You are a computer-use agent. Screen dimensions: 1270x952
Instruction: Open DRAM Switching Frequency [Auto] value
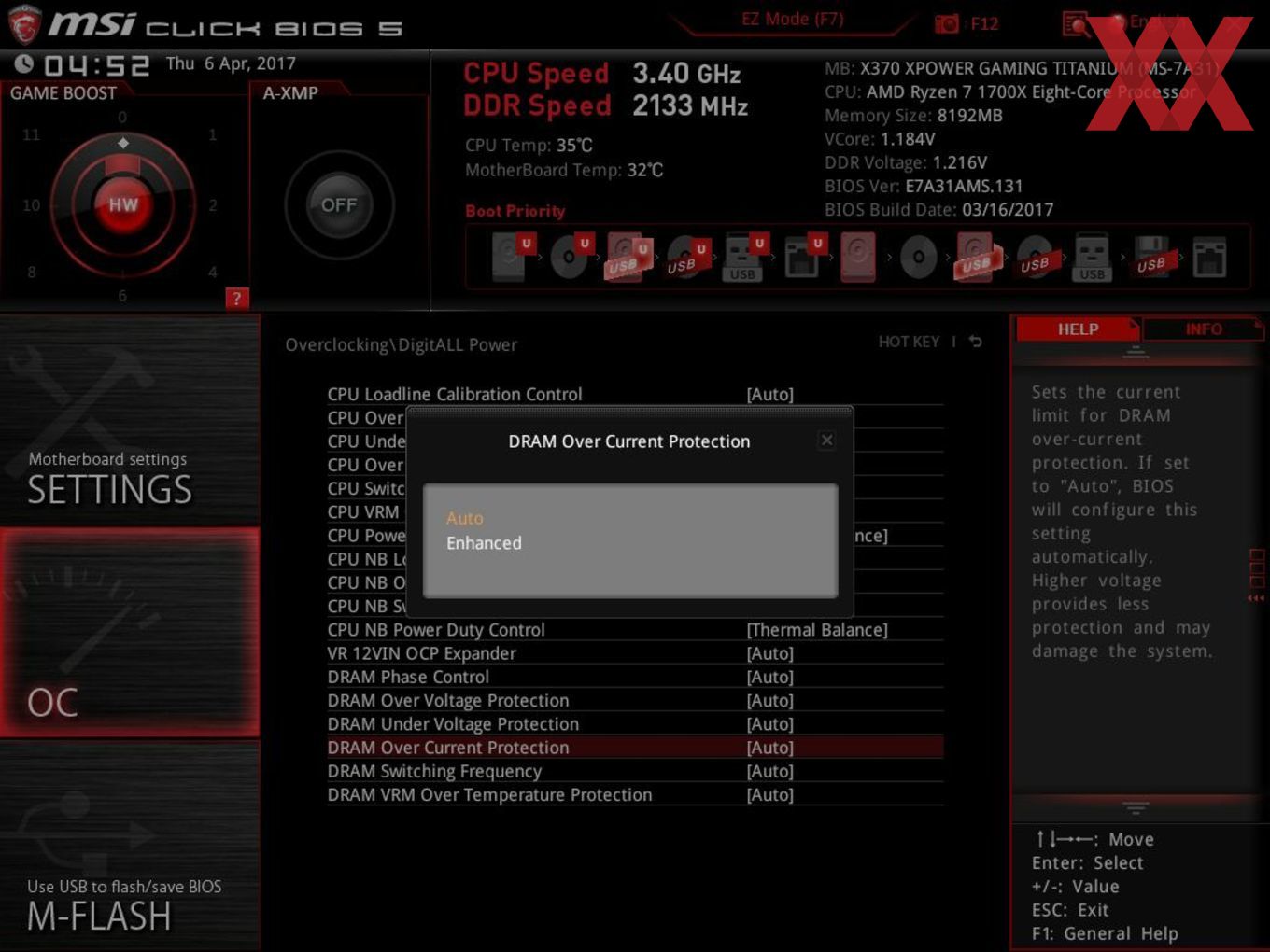point(769,771)
